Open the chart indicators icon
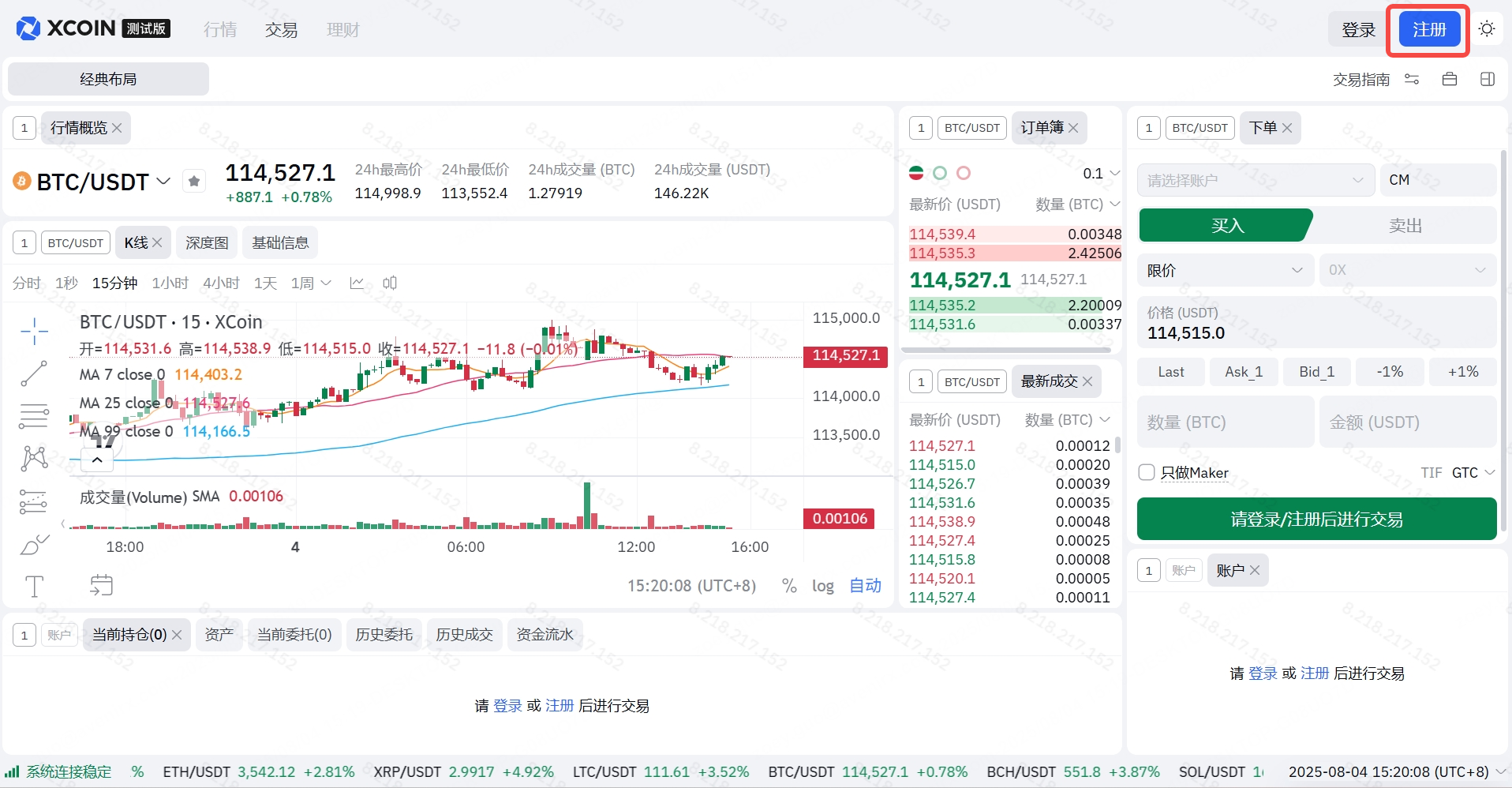 click(357, 283)
